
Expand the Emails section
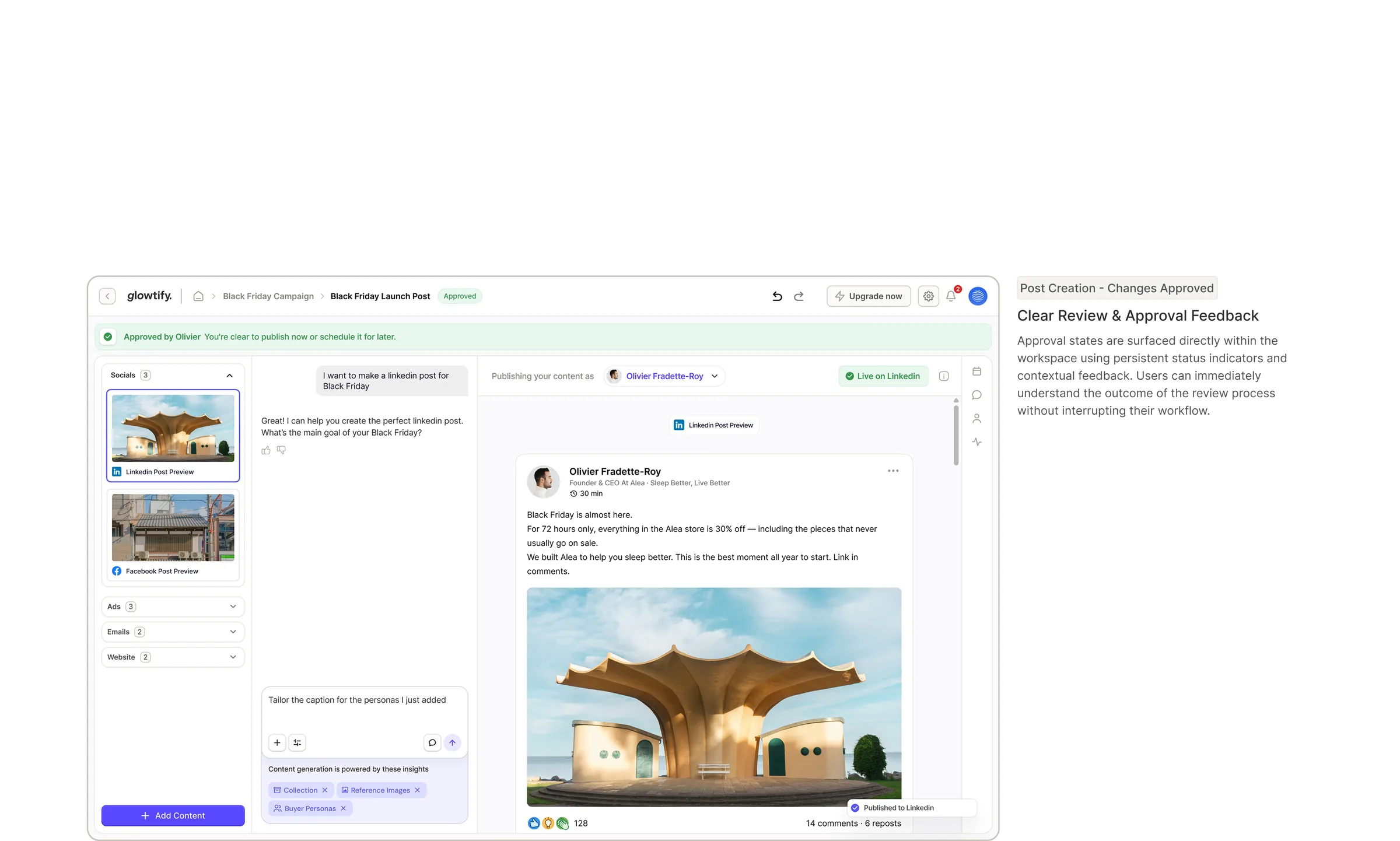[173, 632]
